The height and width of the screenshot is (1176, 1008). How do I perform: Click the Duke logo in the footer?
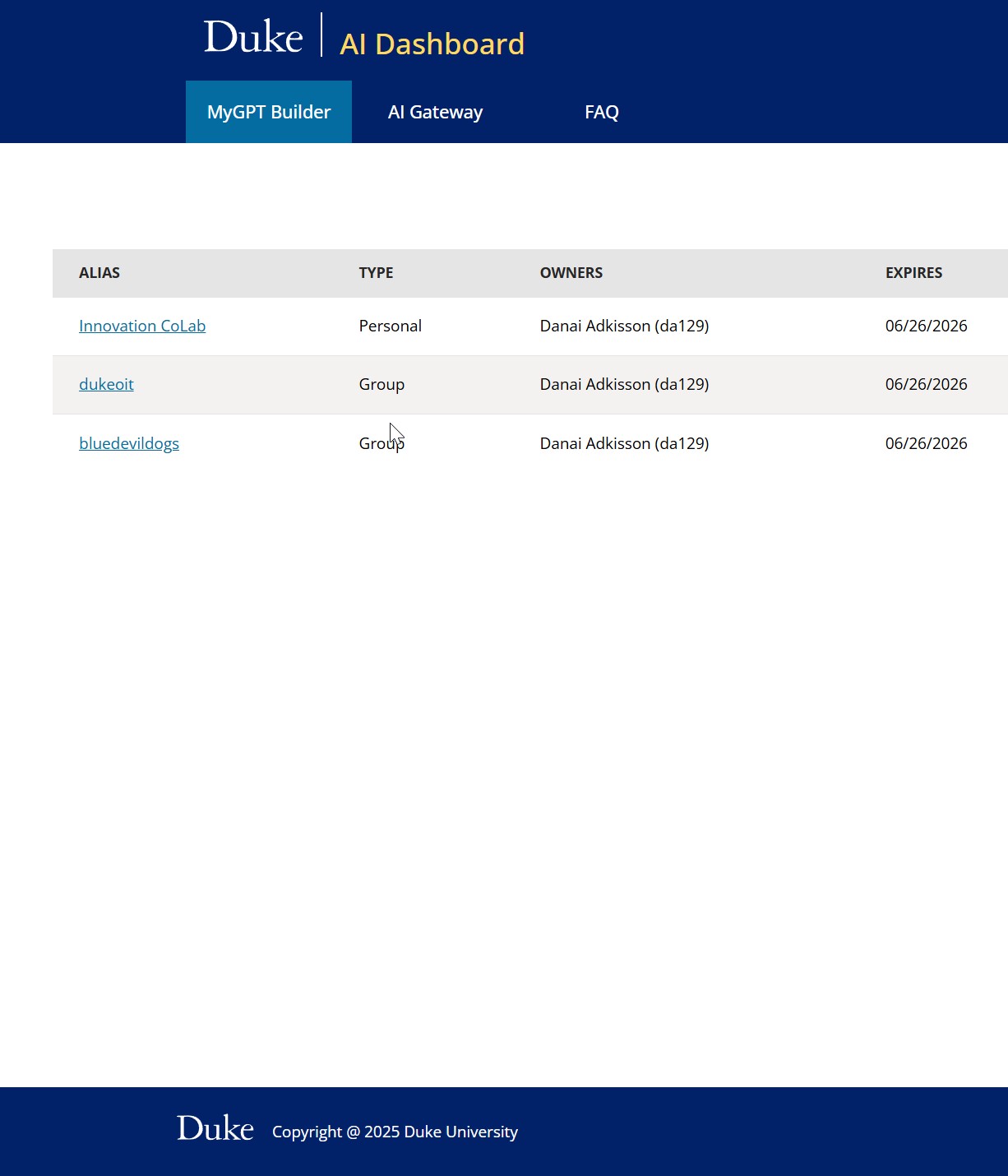pos(216,1129)
